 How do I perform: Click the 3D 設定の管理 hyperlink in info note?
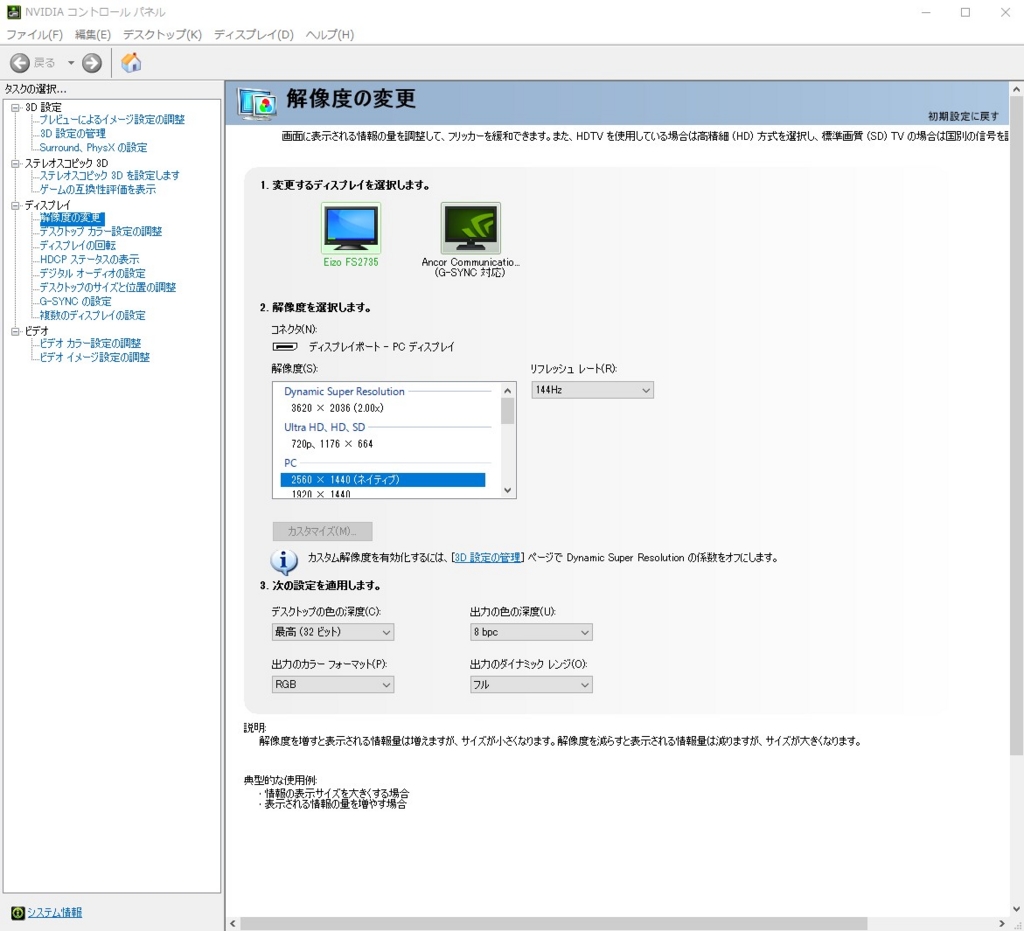(488, 558)
